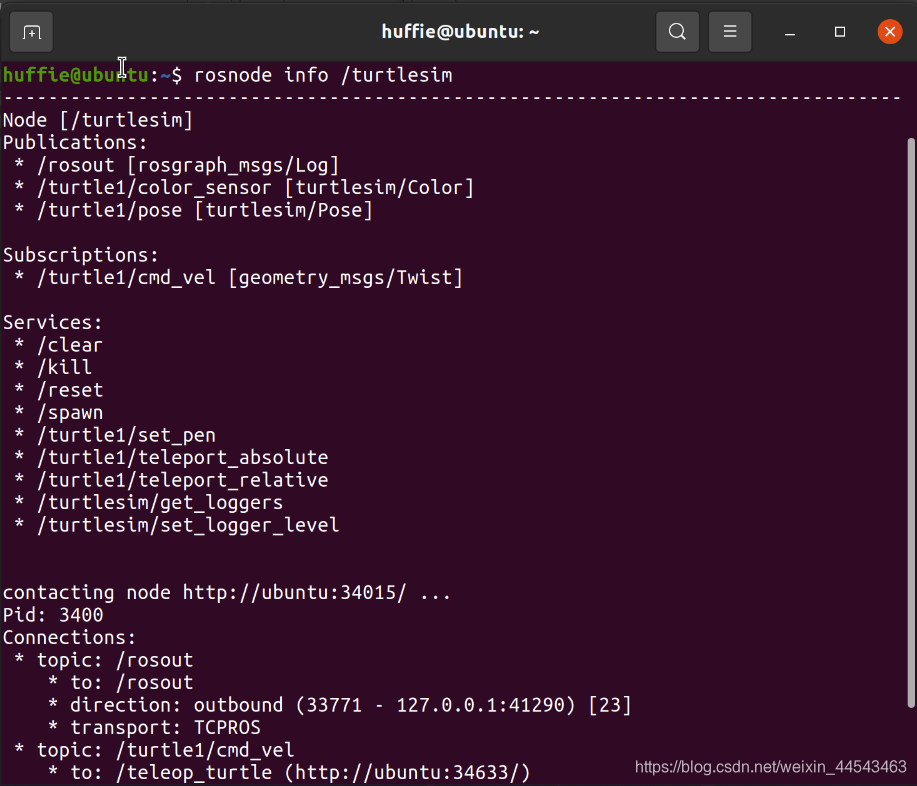Open a new terminal tab

(x=32, y=32)
